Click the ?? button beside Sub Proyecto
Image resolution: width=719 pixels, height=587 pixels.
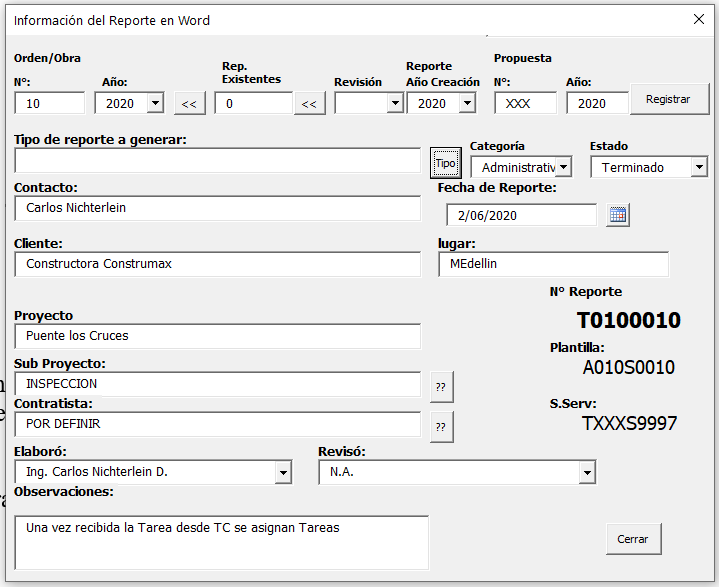coord(441,386)
